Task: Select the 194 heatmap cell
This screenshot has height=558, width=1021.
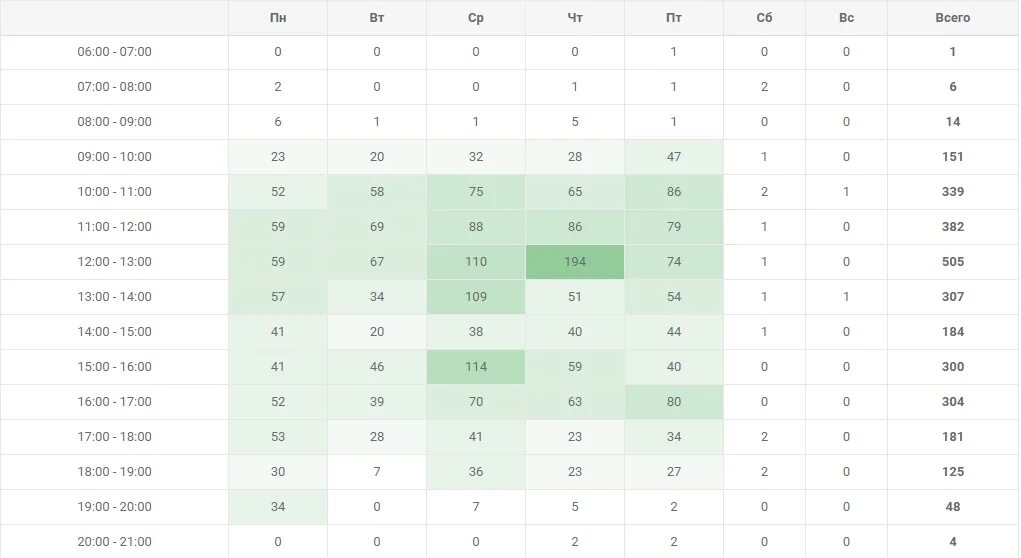Action: click(575, 262)
